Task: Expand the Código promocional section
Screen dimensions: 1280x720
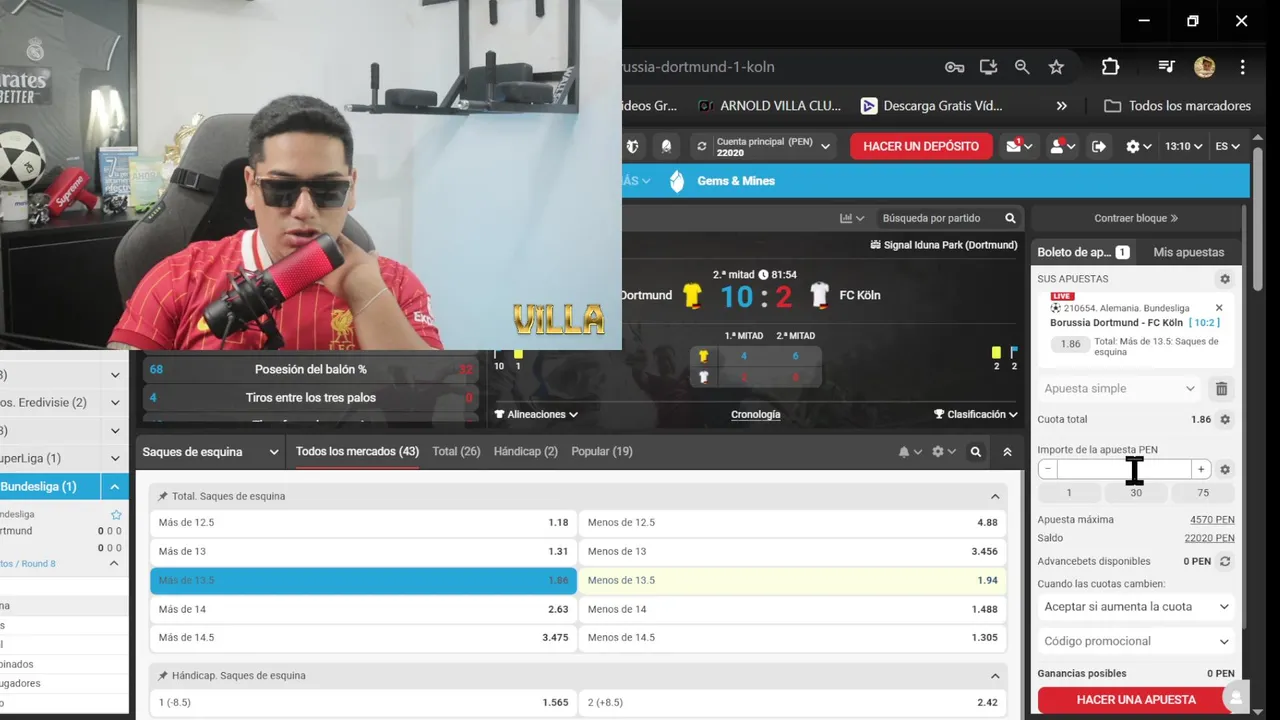Action: (x=1136, y=642)
